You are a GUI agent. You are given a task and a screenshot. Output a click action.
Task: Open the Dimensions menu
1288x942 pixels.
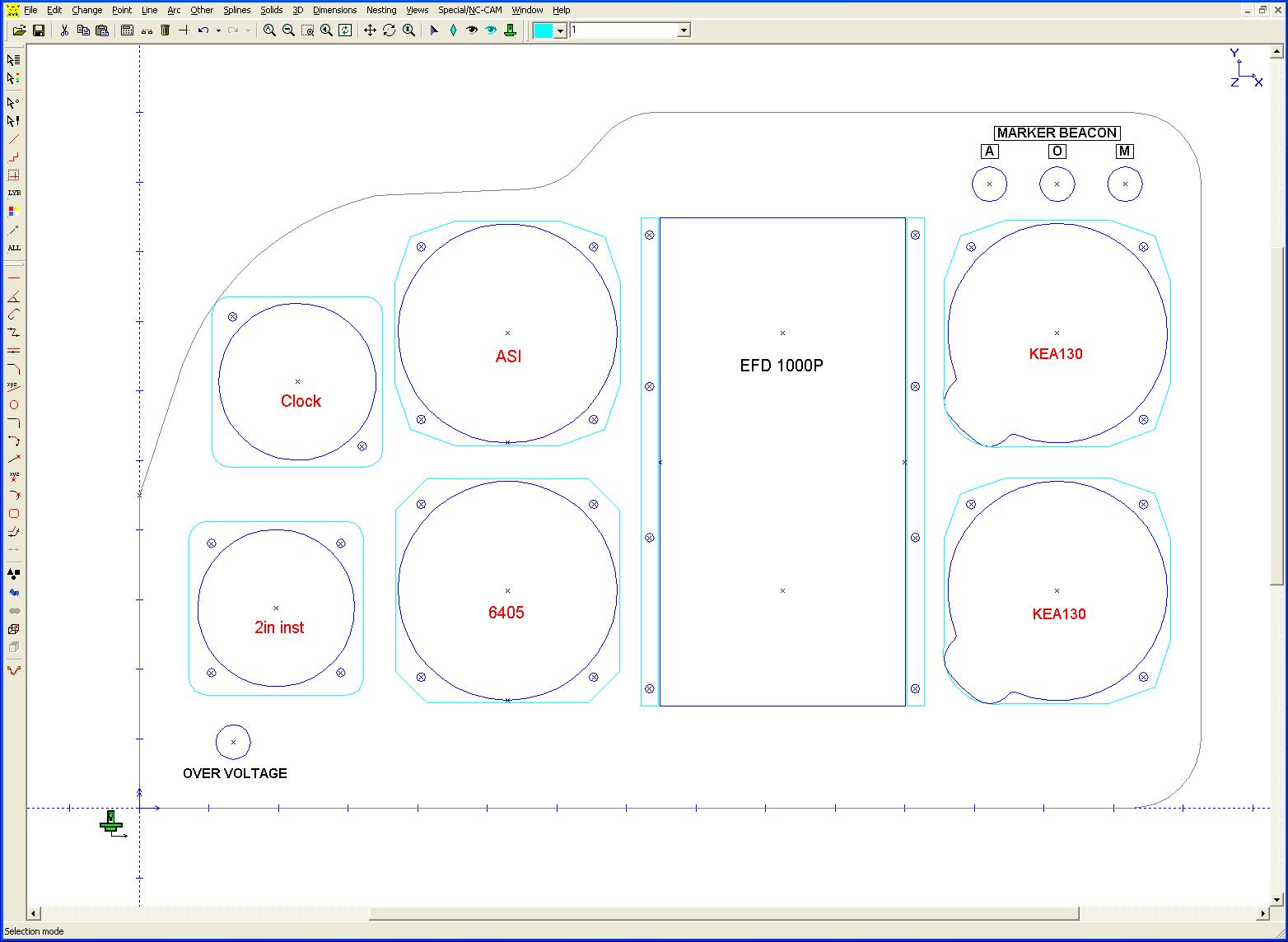(x=334, y=10)
